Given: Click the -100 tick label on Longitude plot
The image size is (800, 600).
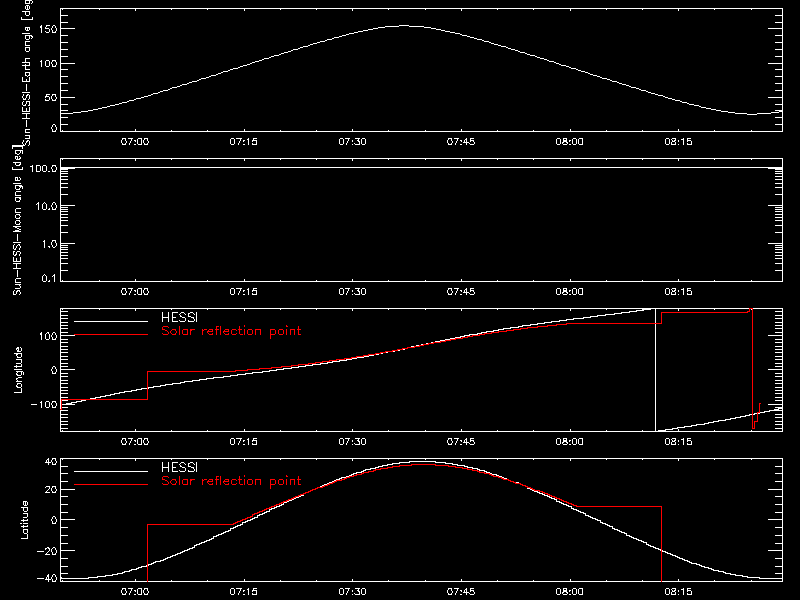Looking at the screenshot, I should point(44,404).
